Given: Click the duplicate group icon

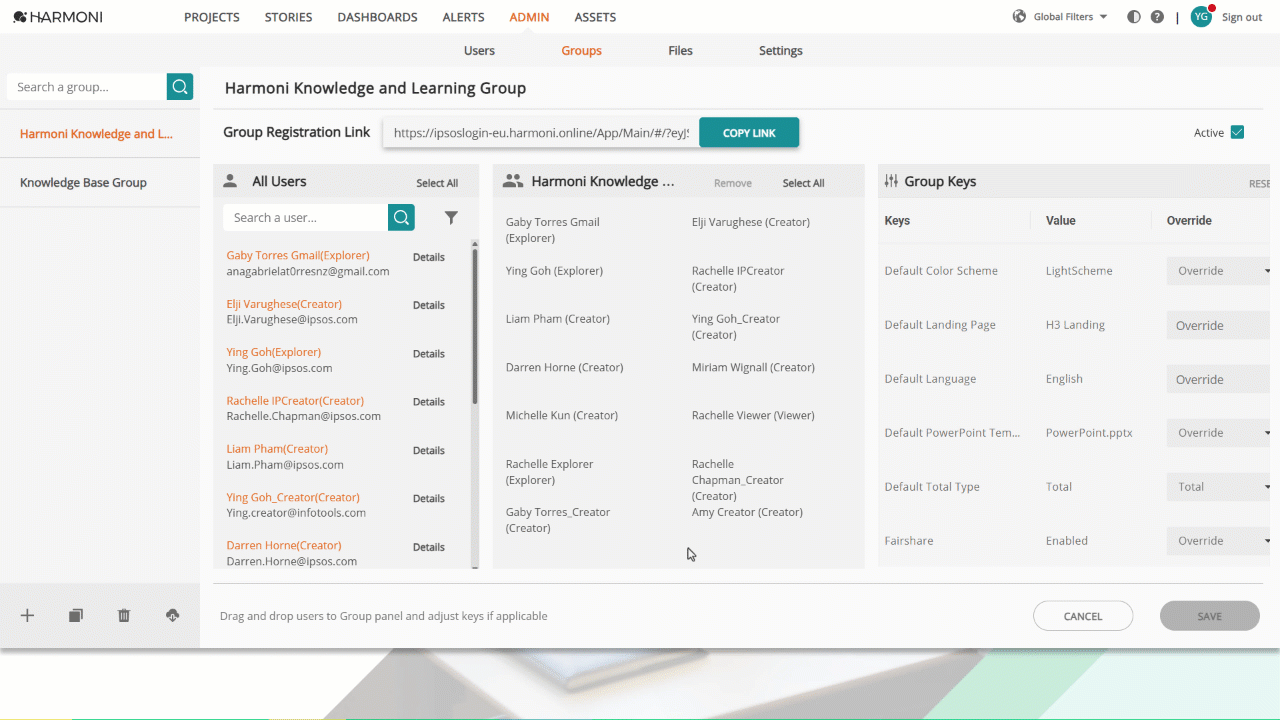Looking at the screenshot, I should click(76, 616).
